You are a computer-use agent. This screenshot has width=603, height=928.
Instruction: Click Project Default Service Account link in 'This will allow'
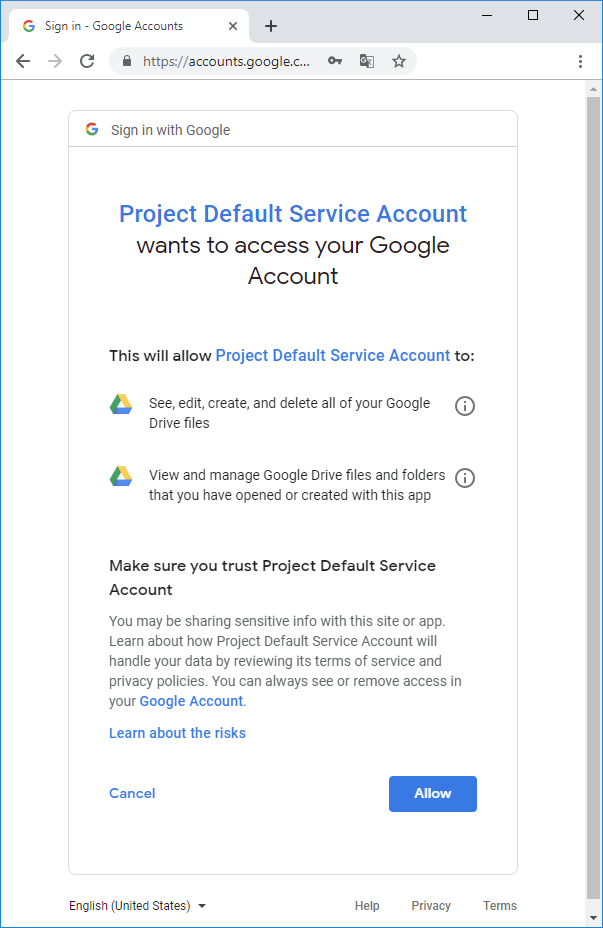[x=333, y=355]
